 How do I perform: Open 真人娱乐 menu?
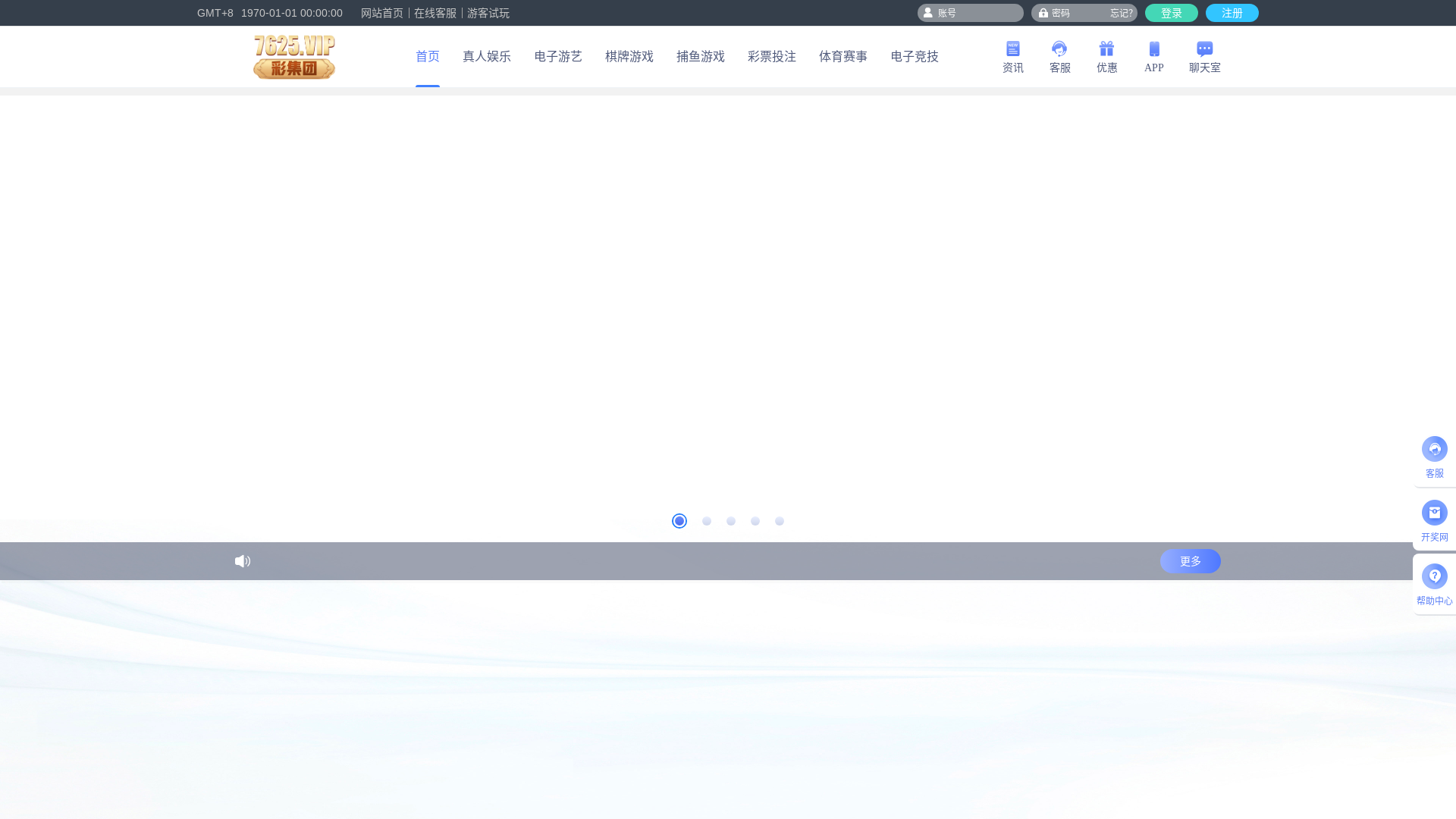point(487,57)
